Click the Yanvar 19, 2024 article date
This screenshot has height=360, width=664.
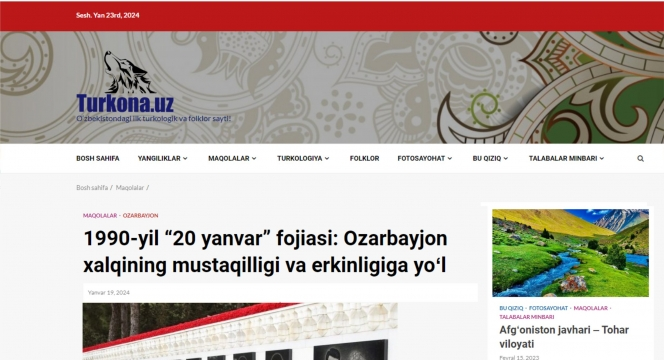pyautogui.click(x=108, y=293)
